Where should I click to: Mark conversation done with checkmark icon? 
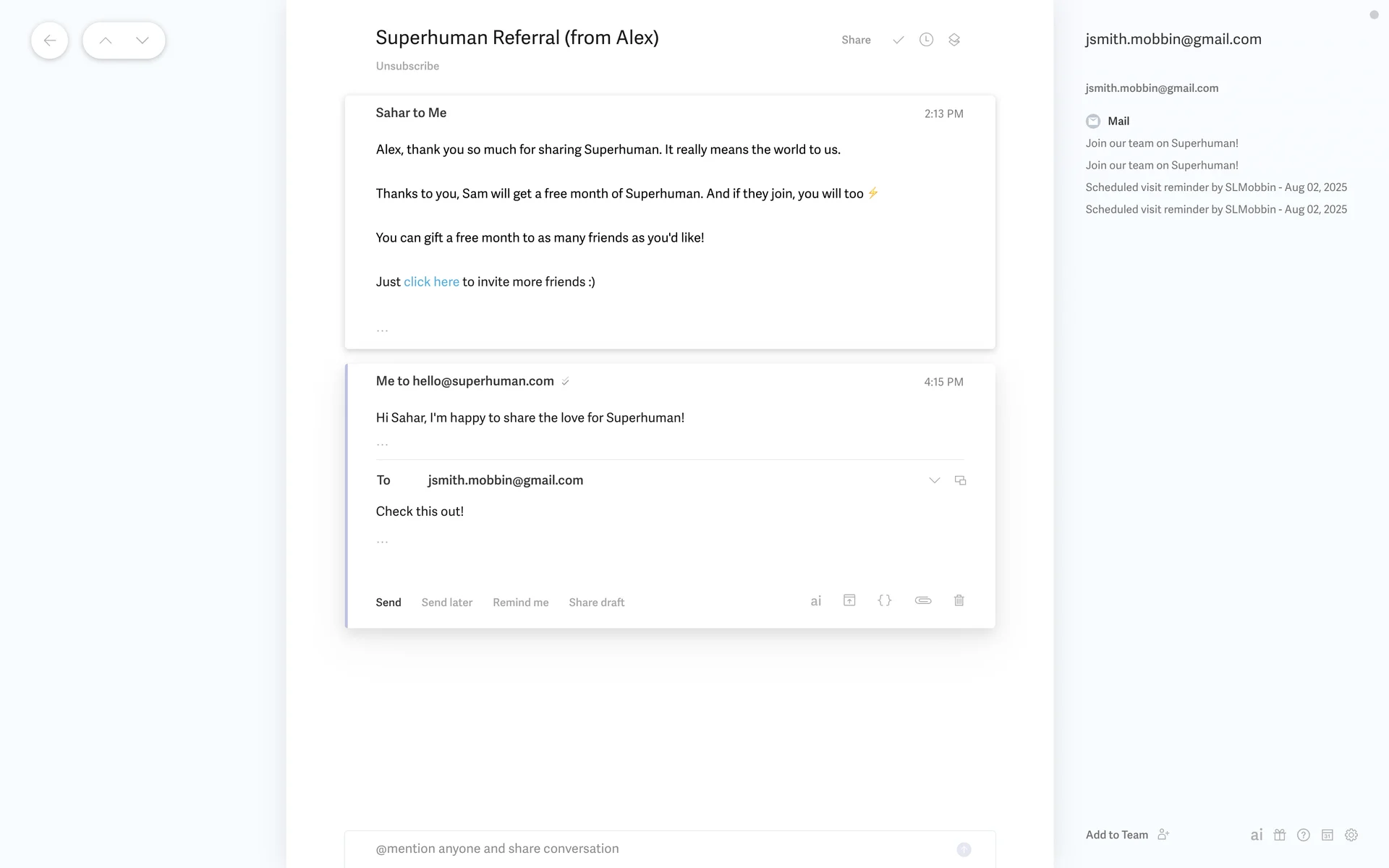coord(898,40)
